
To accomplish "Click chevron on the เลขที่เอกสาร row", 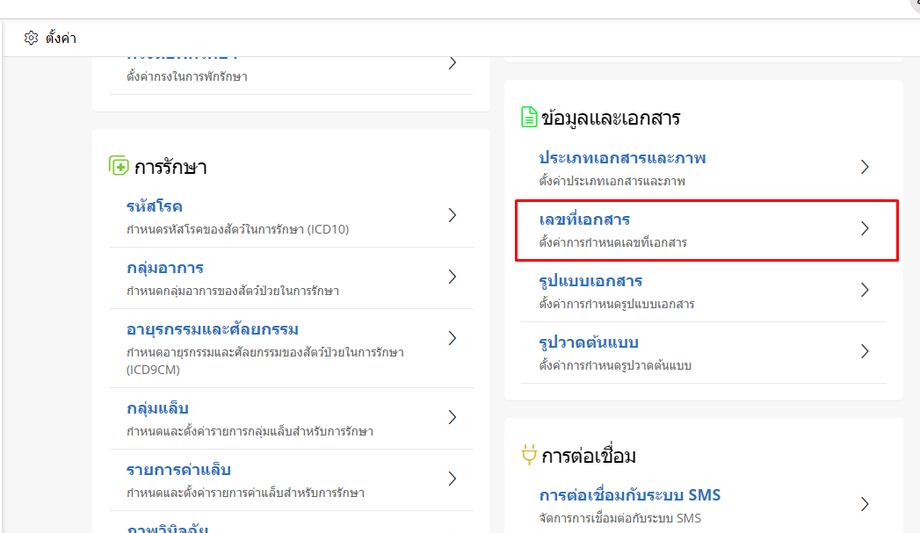I will pyautogui.click(x=865, y=229).
